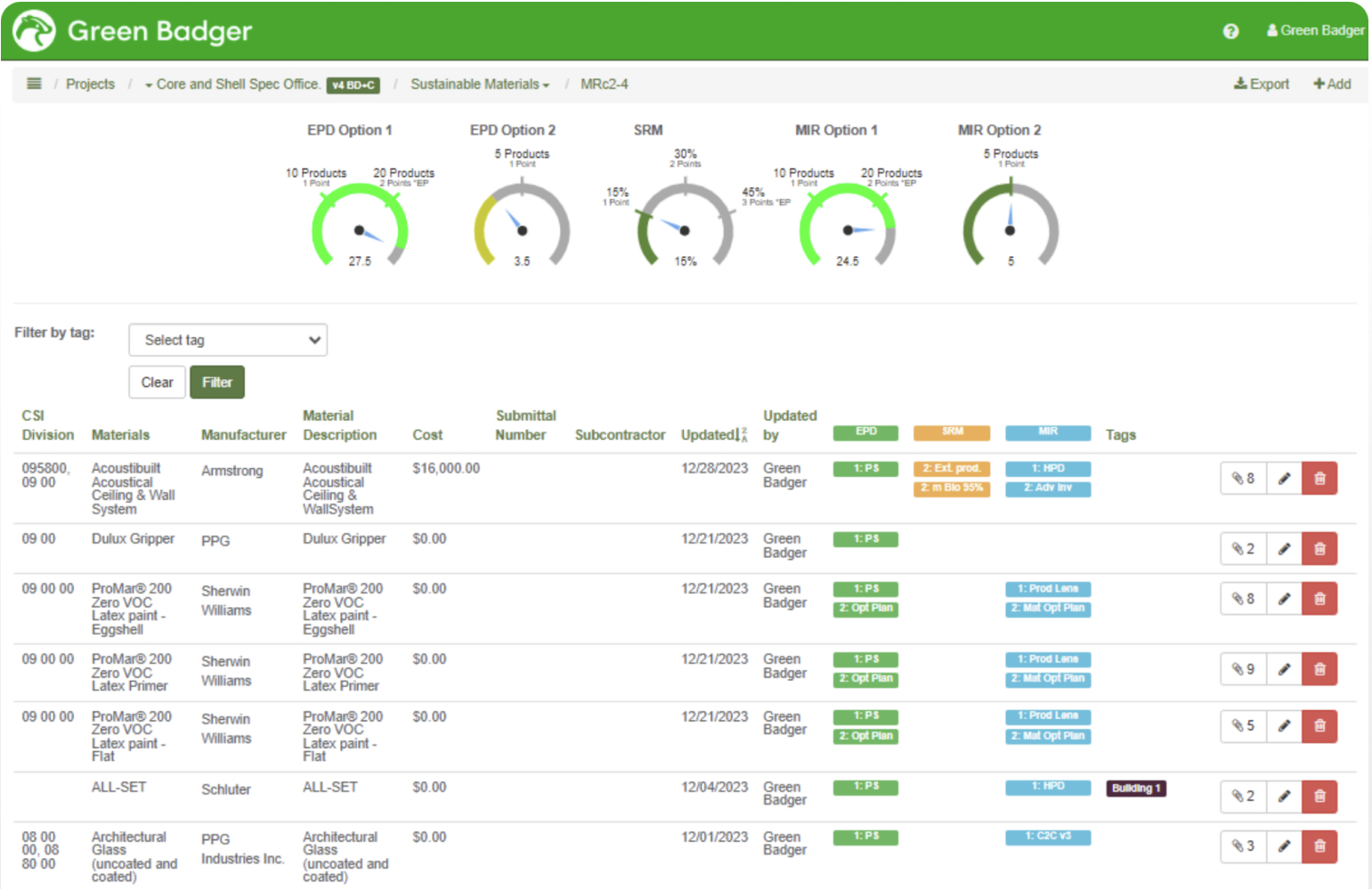Image resolution: width=1372 pixels, height=889 pixels.
Task: Delete the ALL-SET Schluter row
Action: click(x=1319, y=796)
